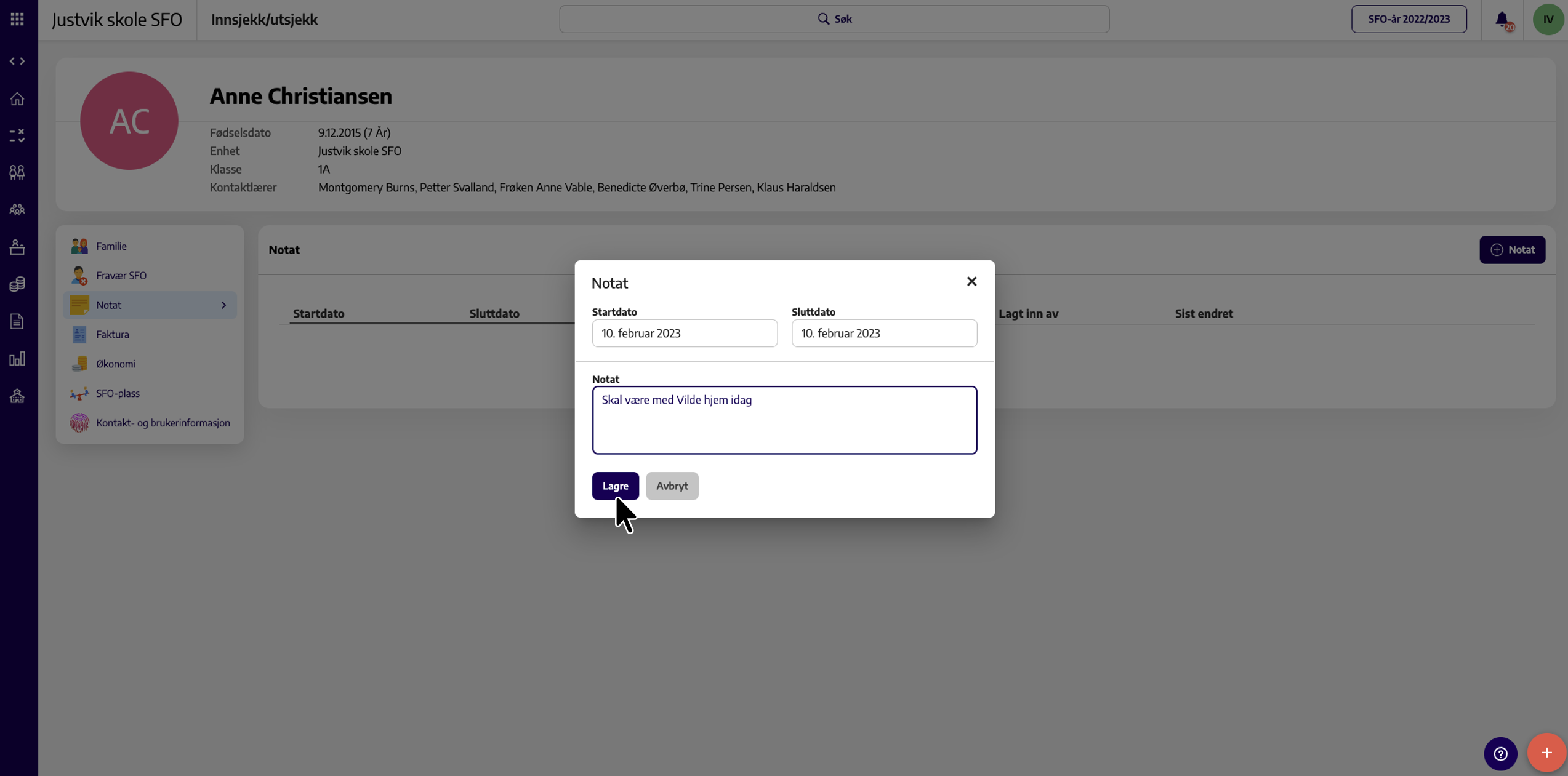The image size is (1568, 776).
Task: Open the statistics bar chart sidebar icon
Action: (17, 359)
